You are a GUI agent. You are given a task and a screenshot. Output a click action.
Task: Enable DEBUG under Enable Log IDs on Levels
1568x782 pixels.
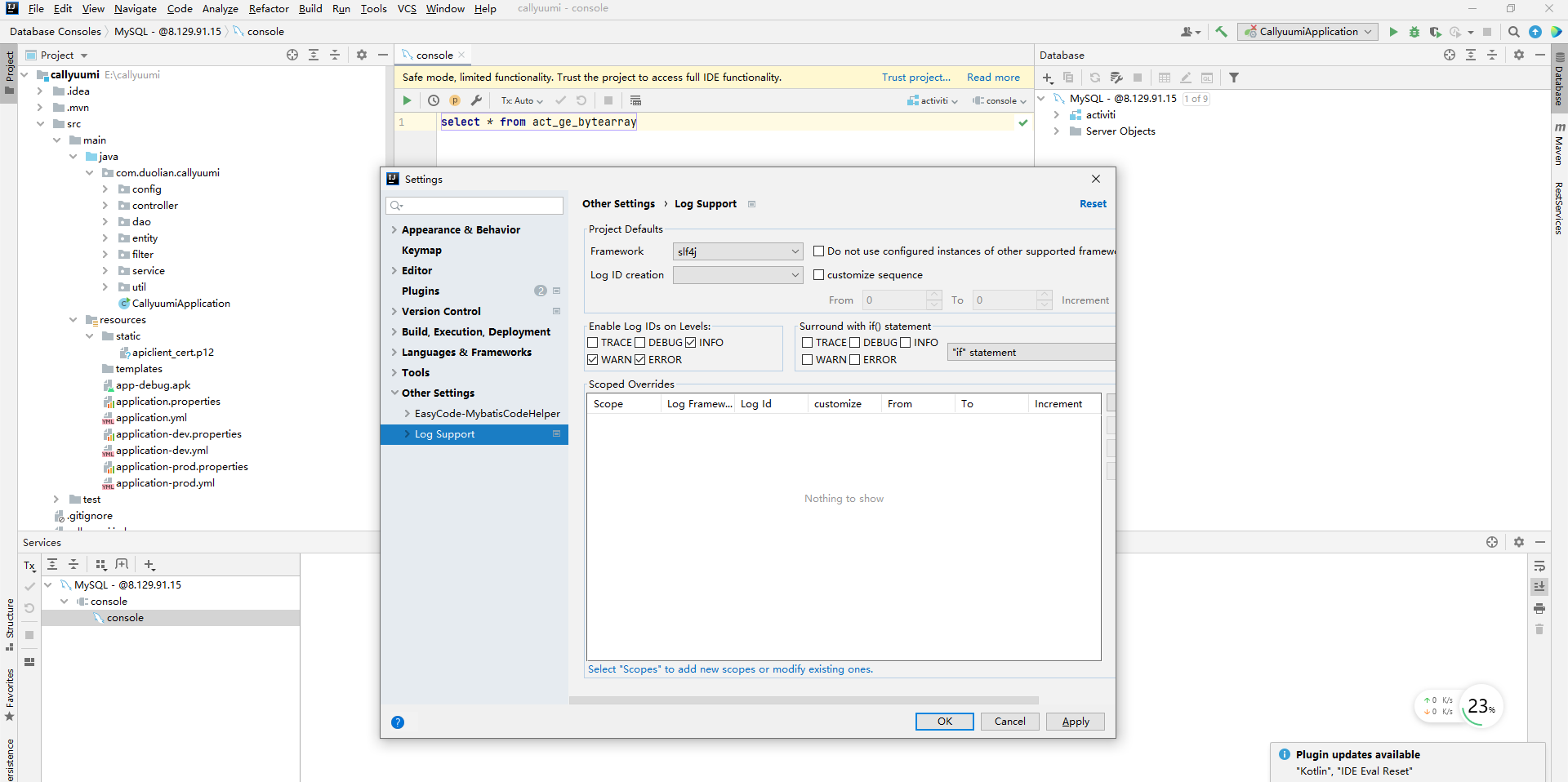(640, 343)
